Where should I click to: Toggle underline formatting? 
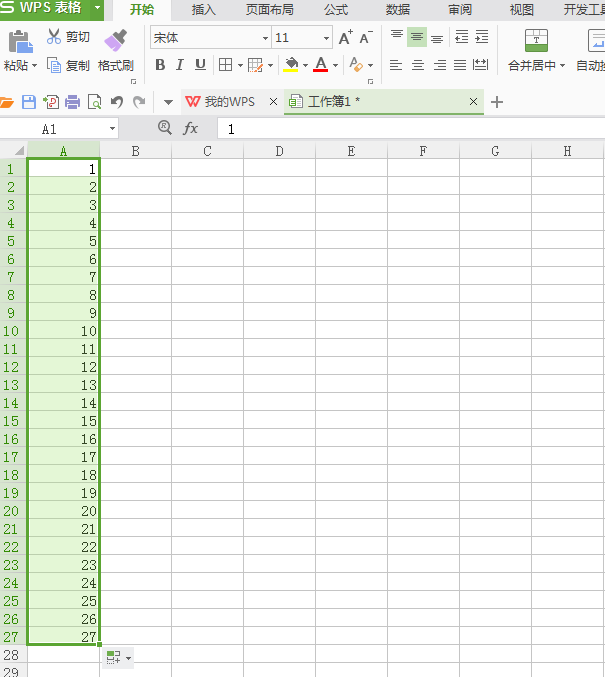(x=200, y=65)
